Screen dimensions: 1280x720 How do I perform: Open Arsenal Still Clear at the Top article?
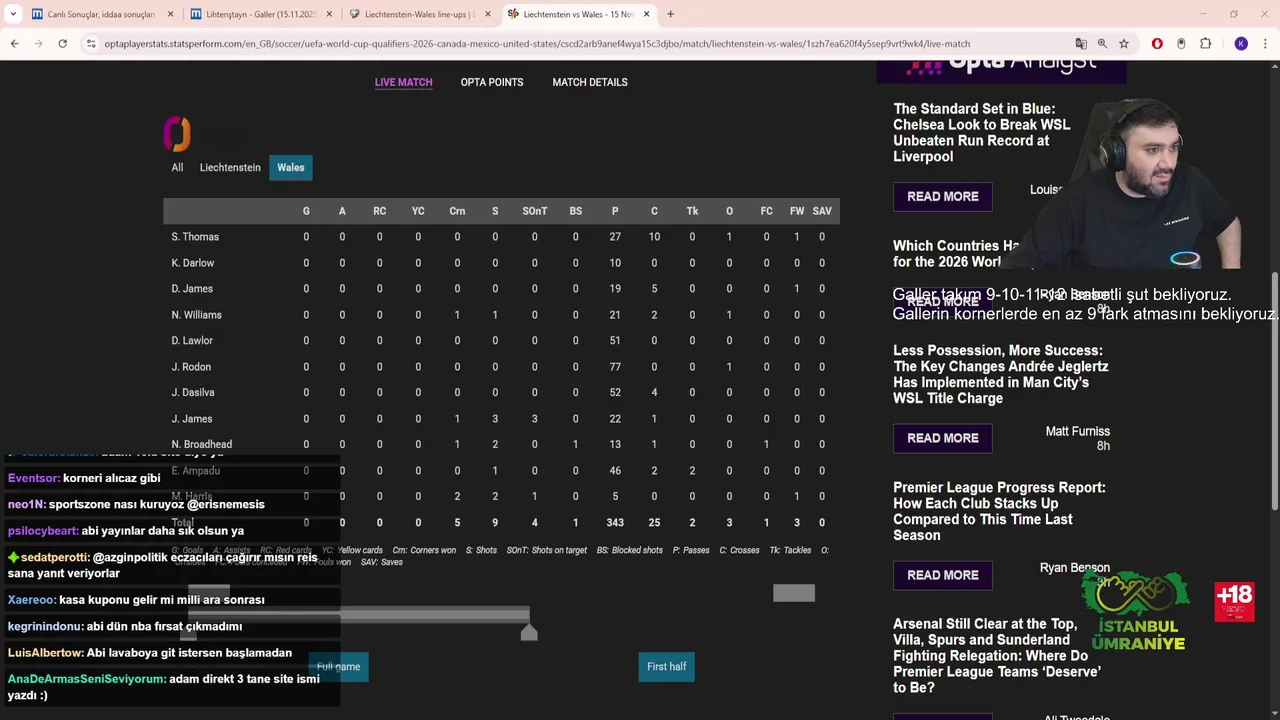coord(997,656)
